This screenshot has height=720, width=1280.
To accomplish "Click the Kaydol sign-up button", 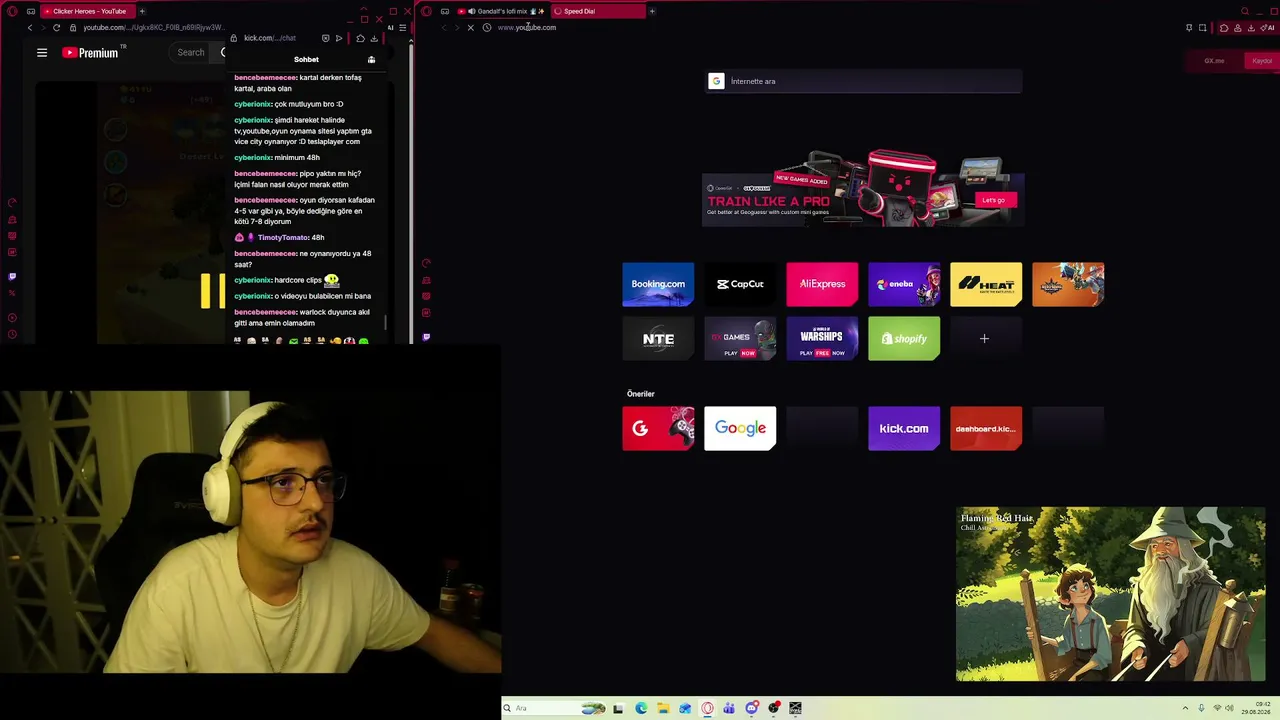I will click(1262, 61).
